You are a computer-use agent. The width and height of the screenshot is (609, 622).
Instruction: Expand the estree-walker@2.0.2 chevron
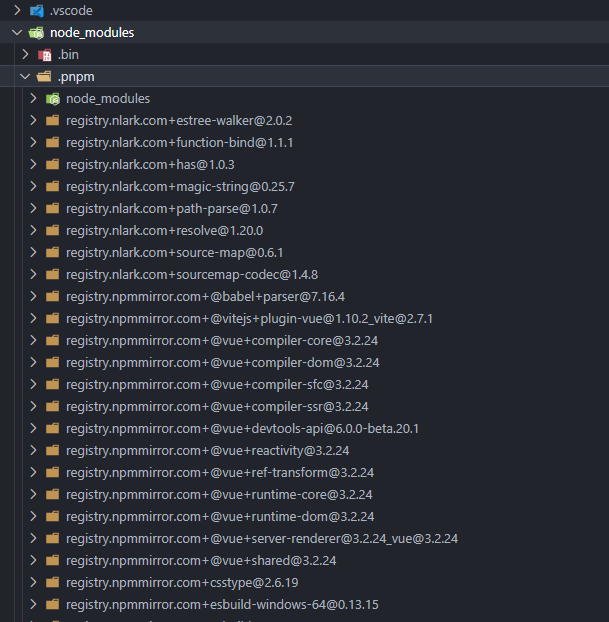(34, 121)
